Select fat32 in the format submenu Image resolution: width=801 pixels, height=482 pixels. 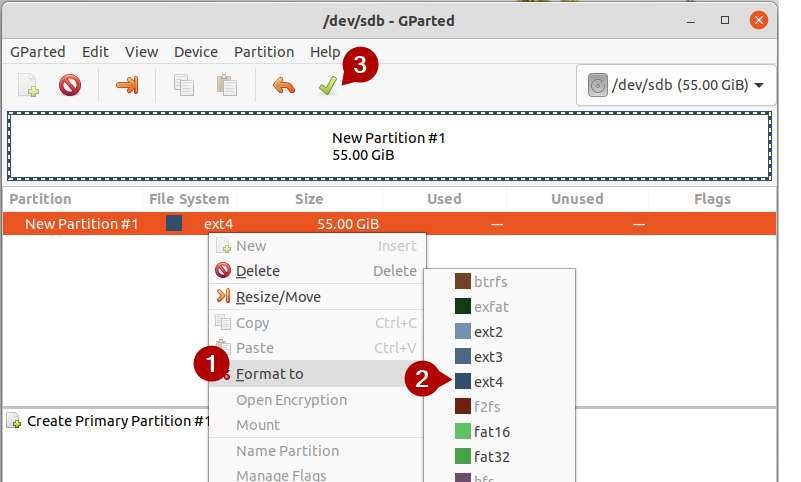click(x=500, y=456)
